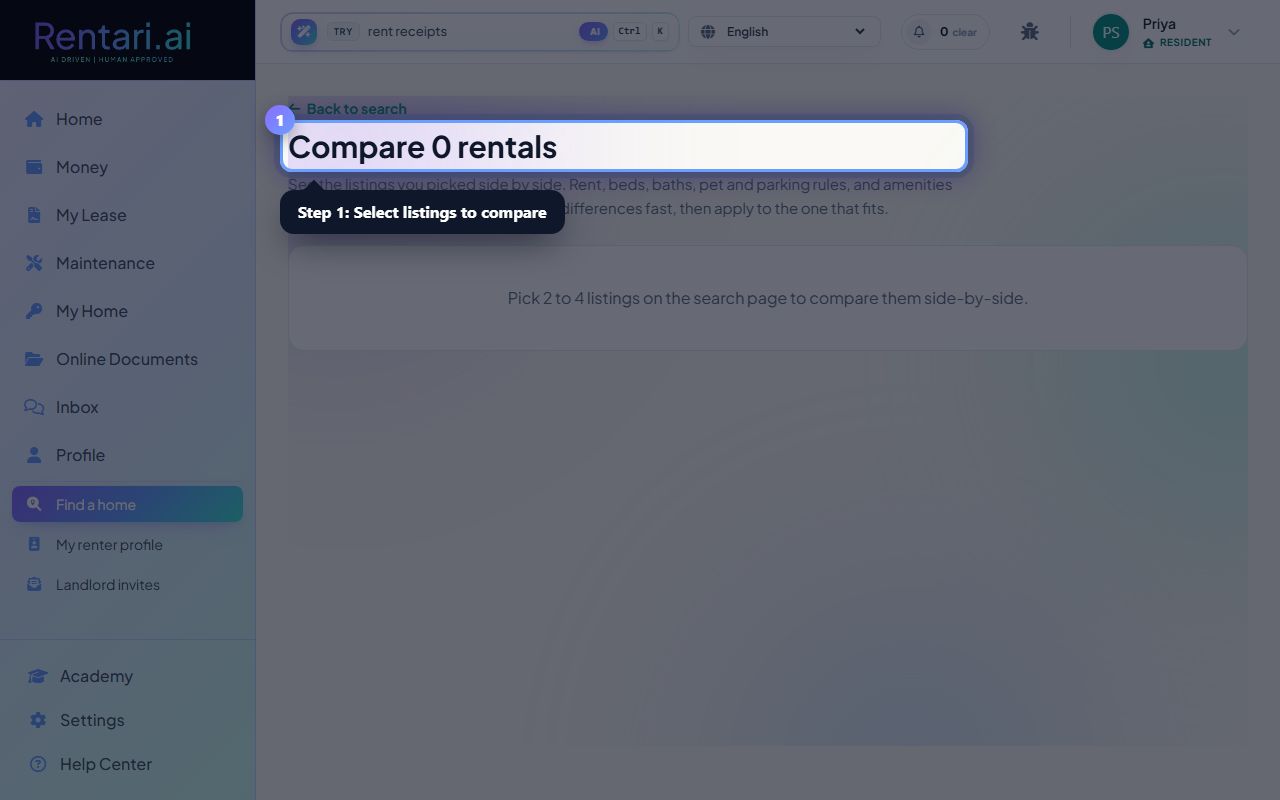
Task: Click the Help Center question mark icon
Action: point(38,764)
